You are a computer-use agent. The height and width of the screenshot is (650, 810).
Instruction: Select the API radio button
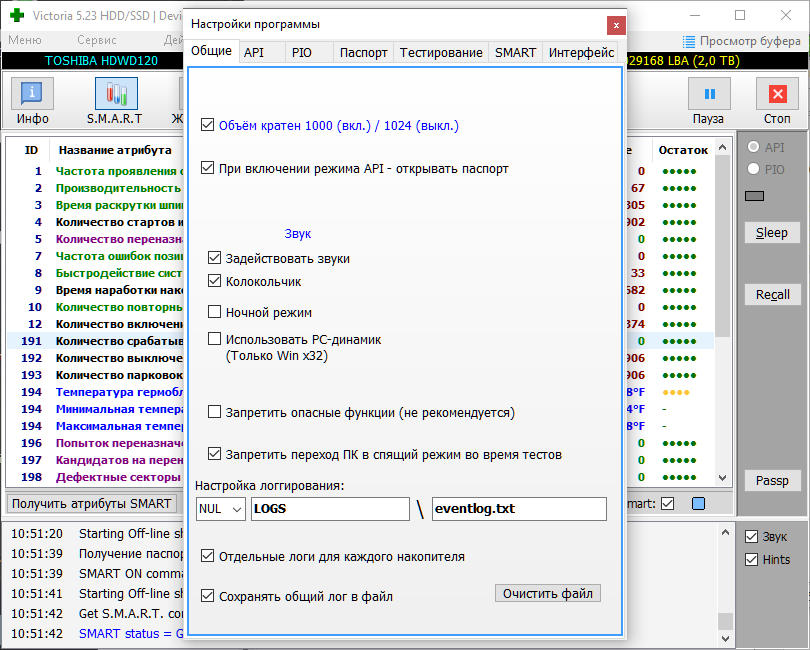[x=754, y=147]
